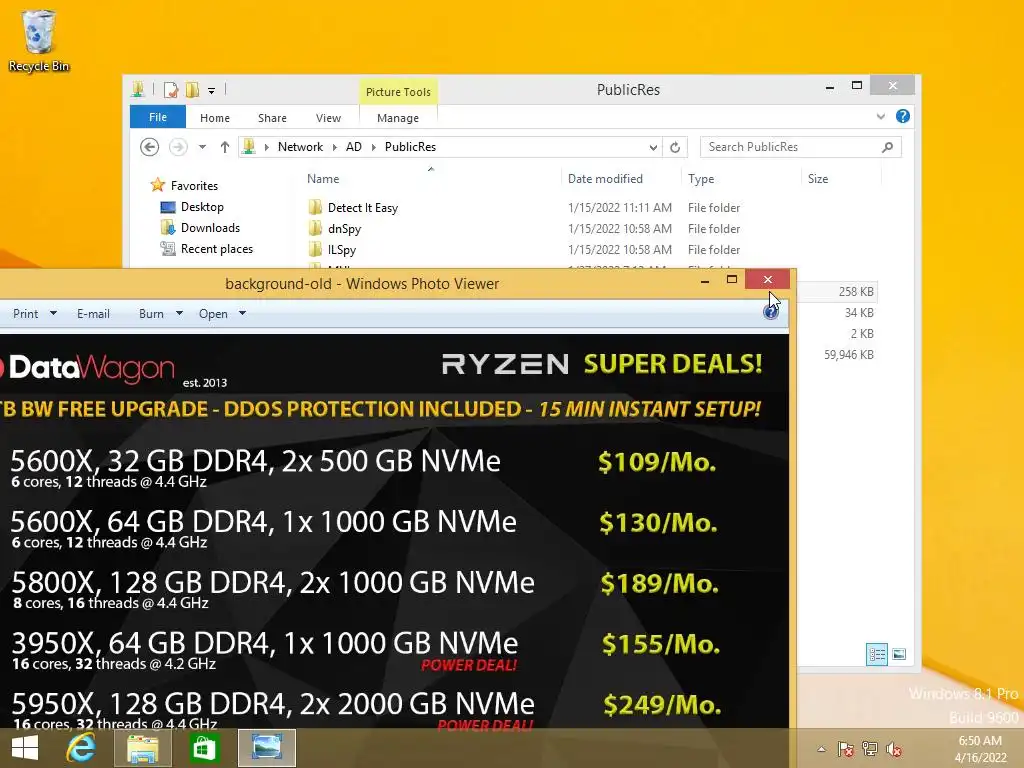1024x768 pixels.
Task: Open the Recycle Bin desktop icon
Action: coord(39,40)
